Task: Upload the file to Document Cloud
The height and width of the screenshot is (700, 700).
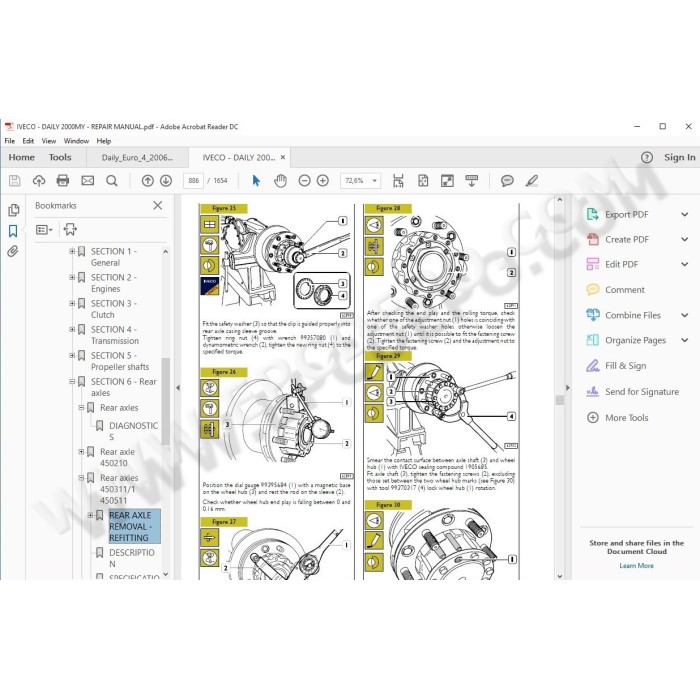Action: [39, 180]
